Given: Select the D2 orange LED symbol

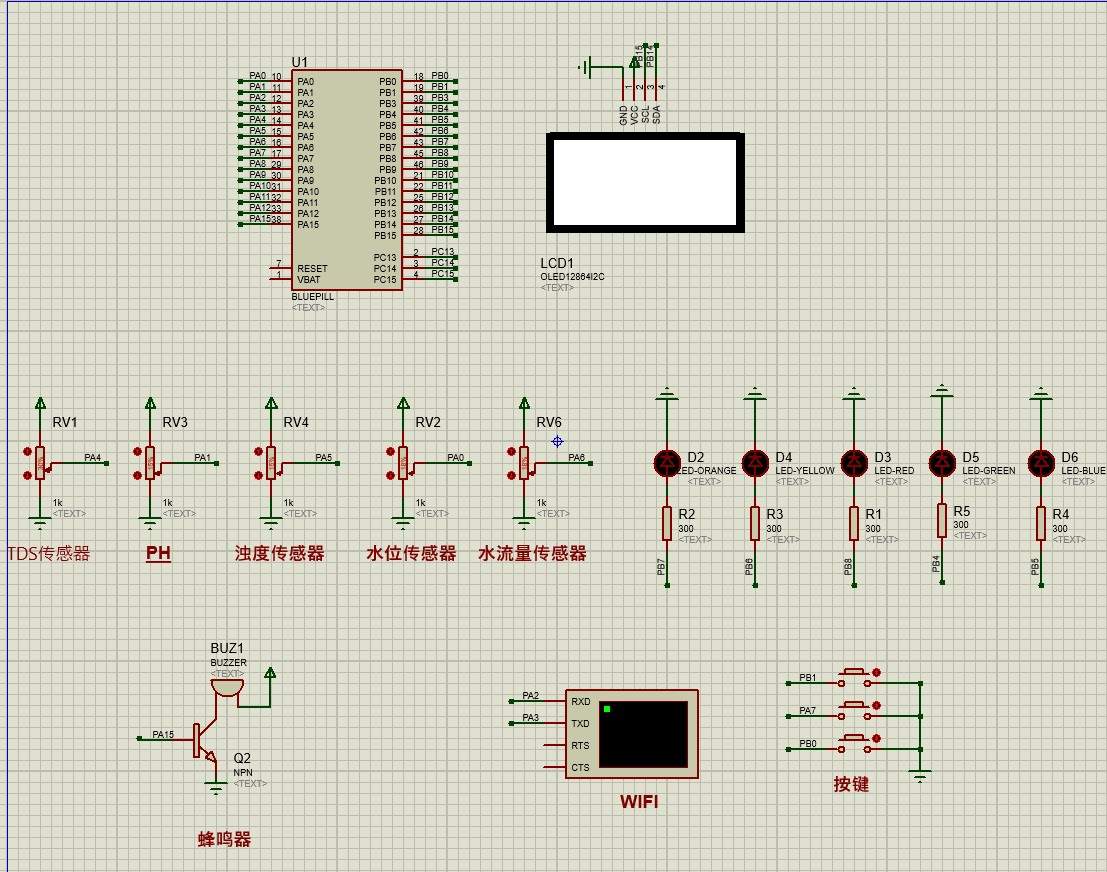Looking at the screenshot, I should [x=667, y=463].
